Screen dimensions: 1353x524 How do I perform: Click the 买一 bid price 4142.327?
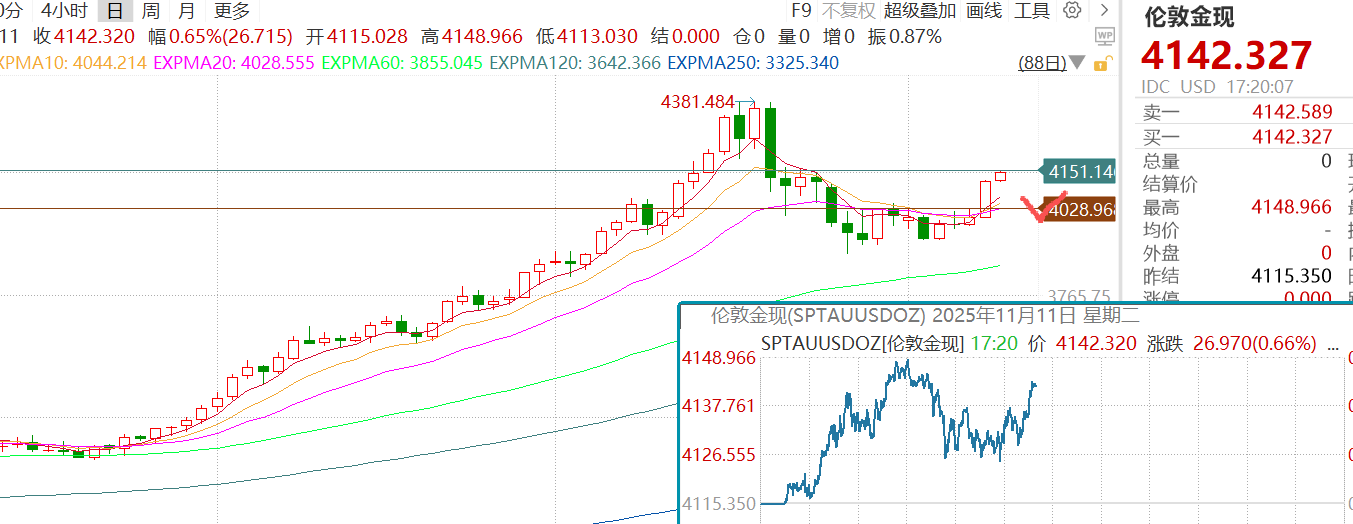pos(1292,137)
